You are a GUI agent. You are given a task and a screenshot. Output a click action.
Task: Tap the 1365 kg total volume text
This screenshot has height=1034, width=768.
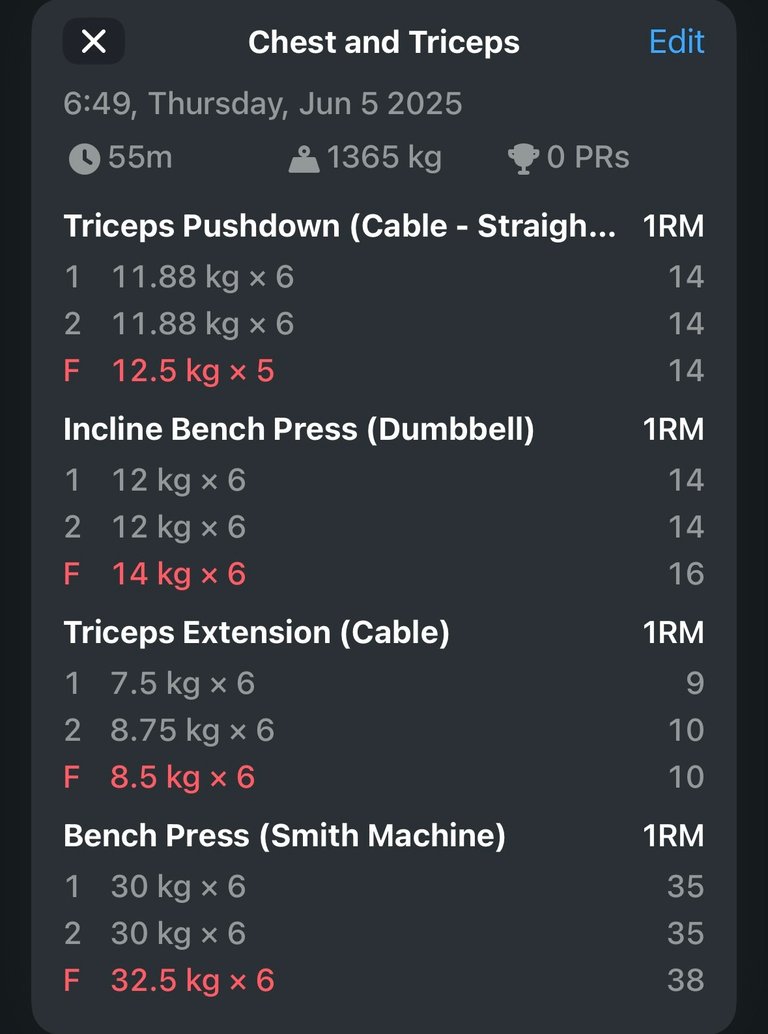tap(384, 158)
